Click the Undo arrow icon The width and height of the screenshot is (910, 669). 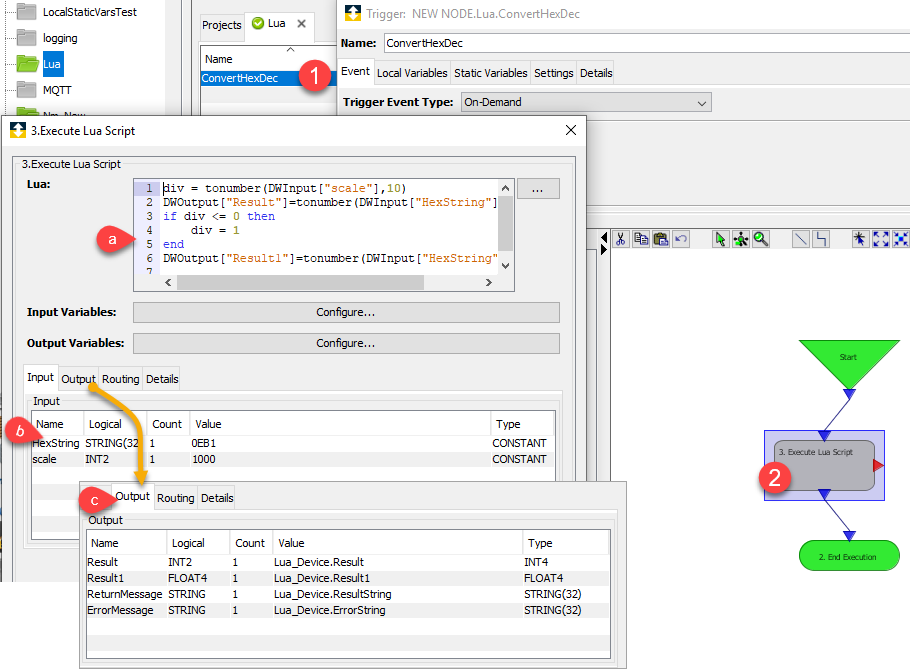pos(681,239)
